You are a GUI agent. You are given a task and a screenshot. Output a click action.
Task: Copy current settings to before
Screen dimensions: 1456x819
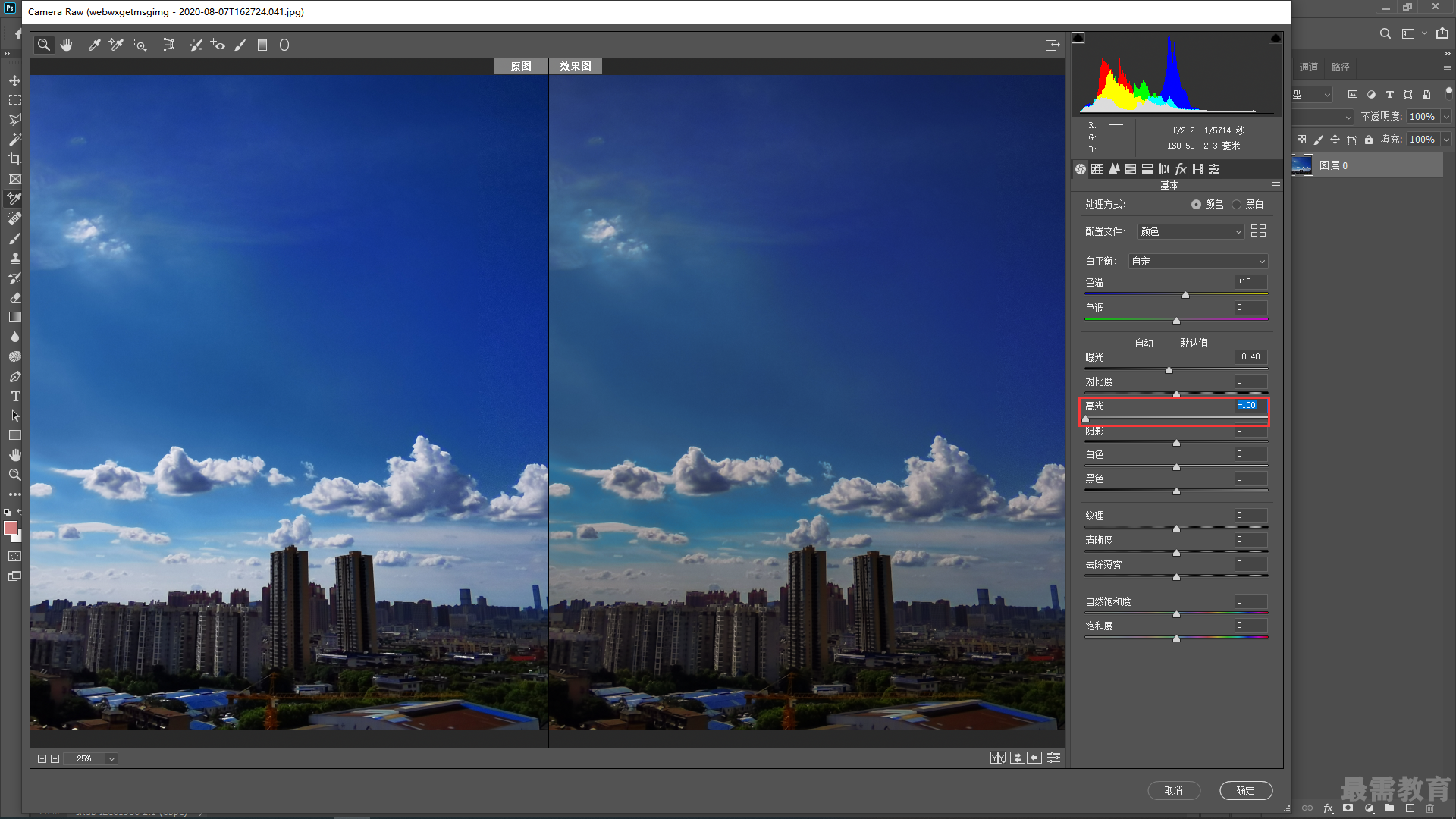(x=1034, y=758)
